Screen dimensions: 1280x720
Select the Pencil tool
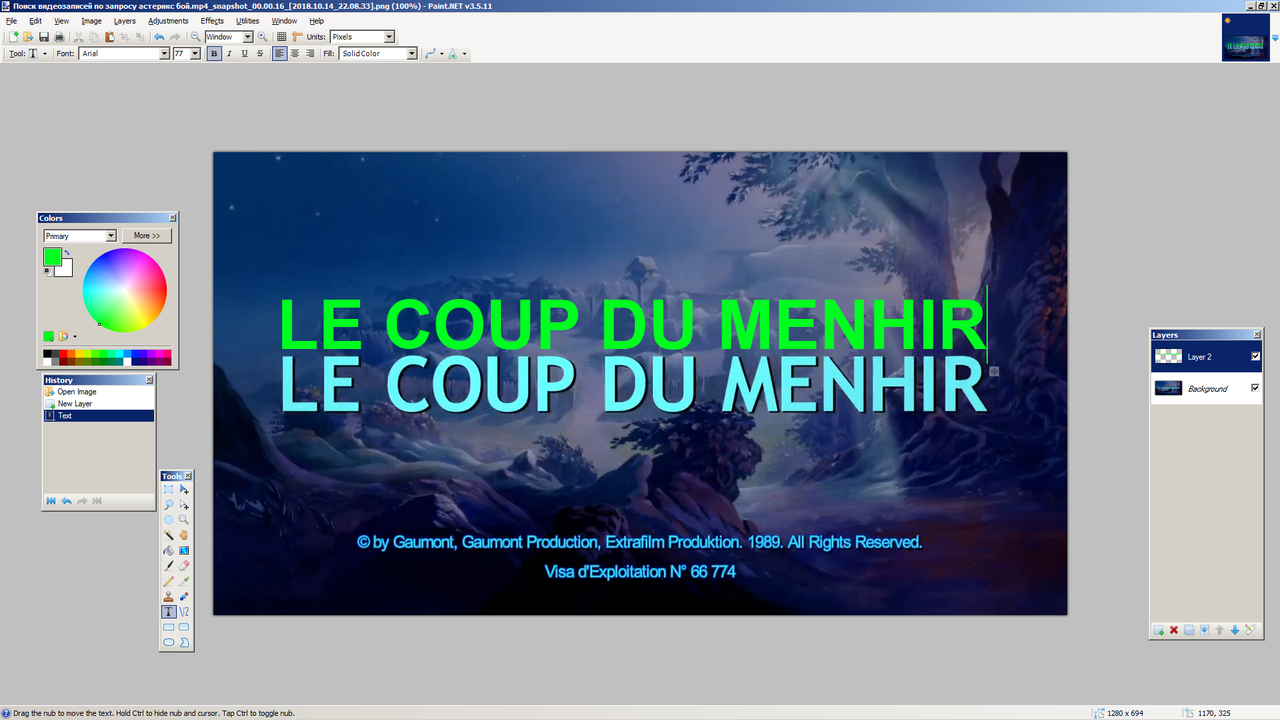168,581
